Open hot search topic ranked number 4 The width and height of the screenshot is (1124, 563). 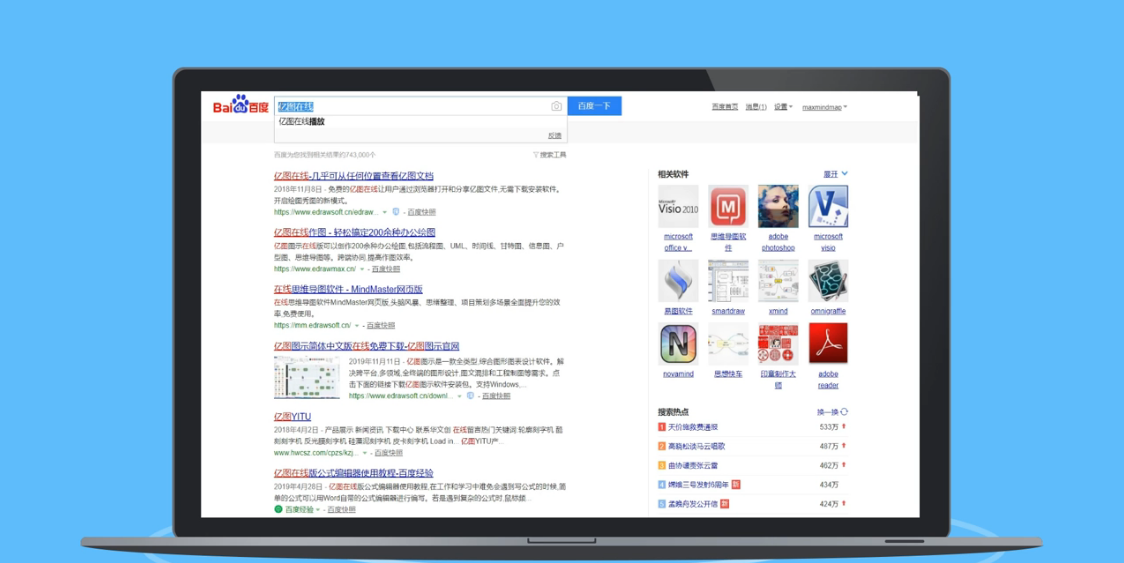coord(699,485)
